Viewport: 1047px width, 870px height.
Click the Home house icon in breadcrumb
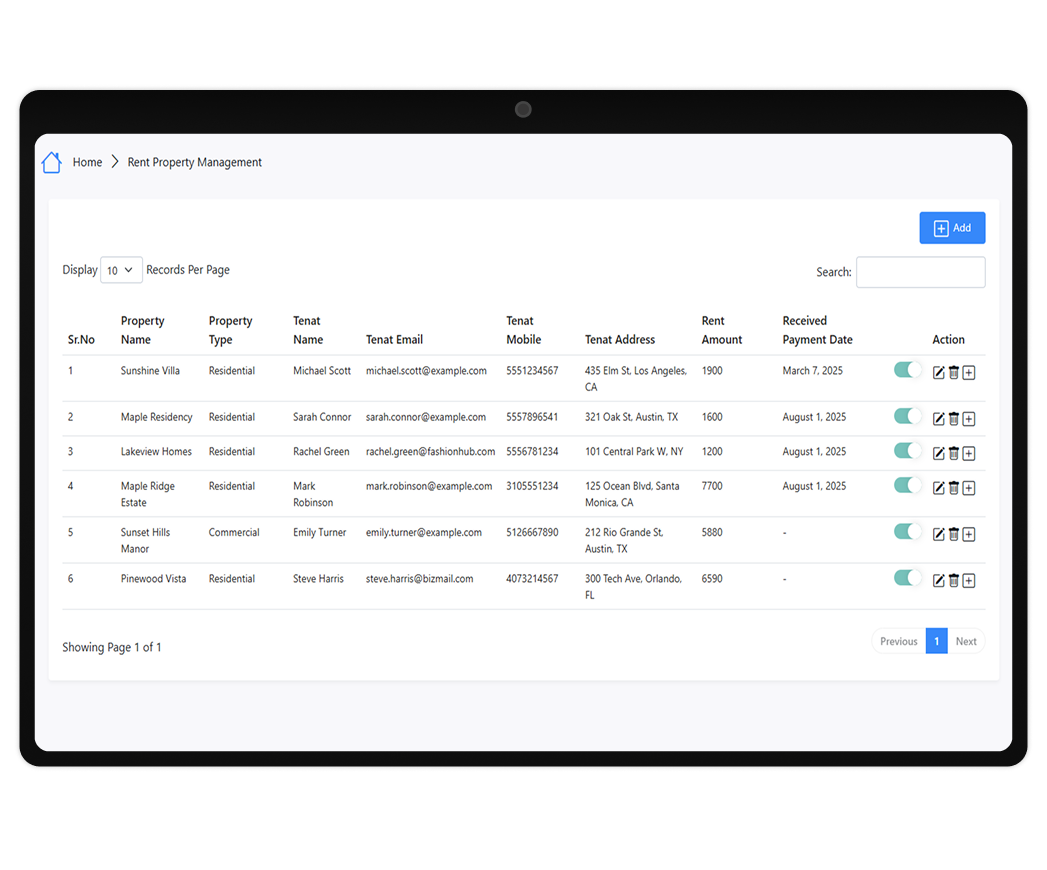51,162
